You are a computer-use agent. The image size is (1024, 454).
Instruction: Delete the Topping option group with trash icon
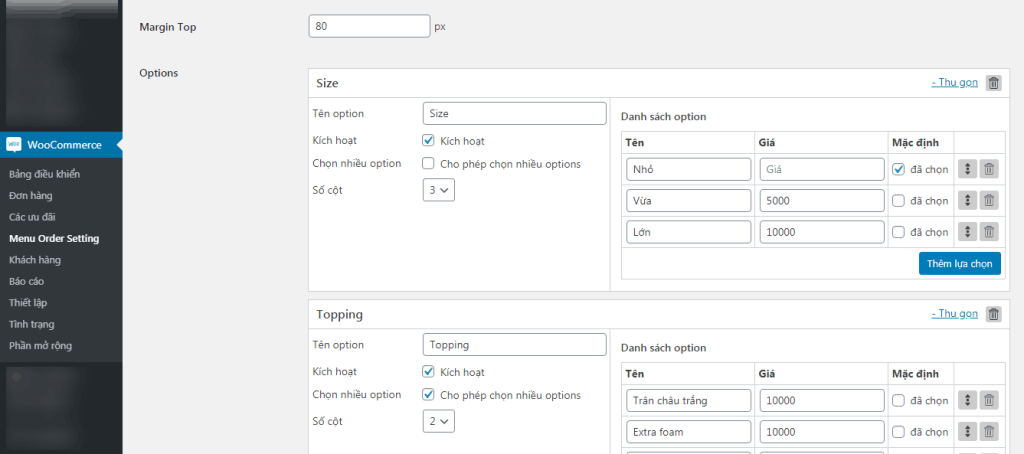tap(993, 314)
